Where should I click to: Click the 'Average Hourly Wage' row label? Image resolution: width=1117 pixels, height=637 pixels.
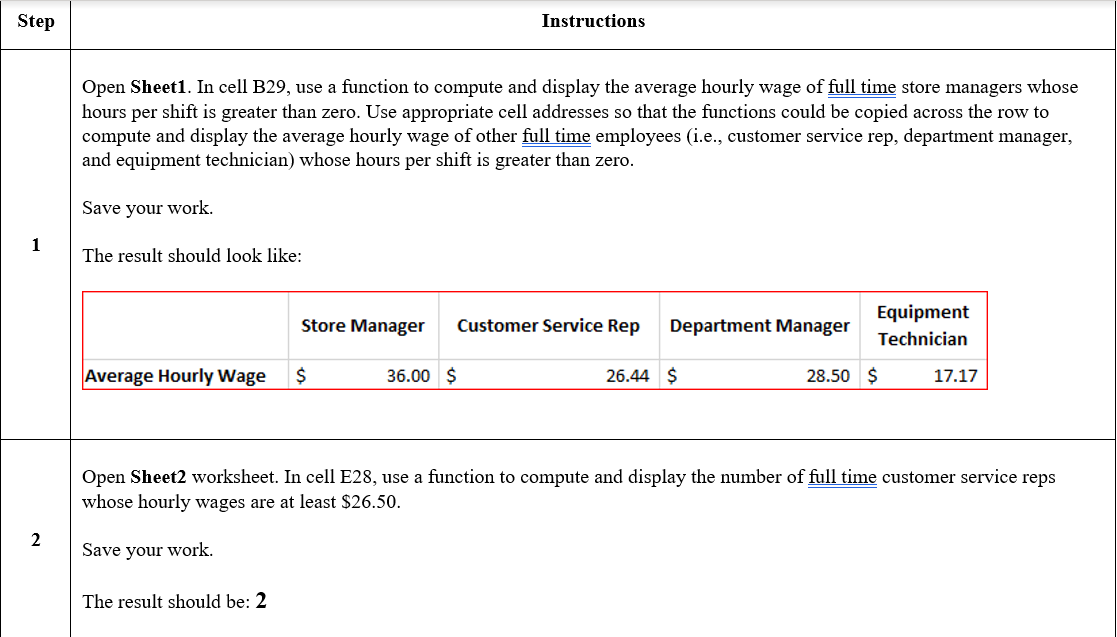(x=175, y=375)
